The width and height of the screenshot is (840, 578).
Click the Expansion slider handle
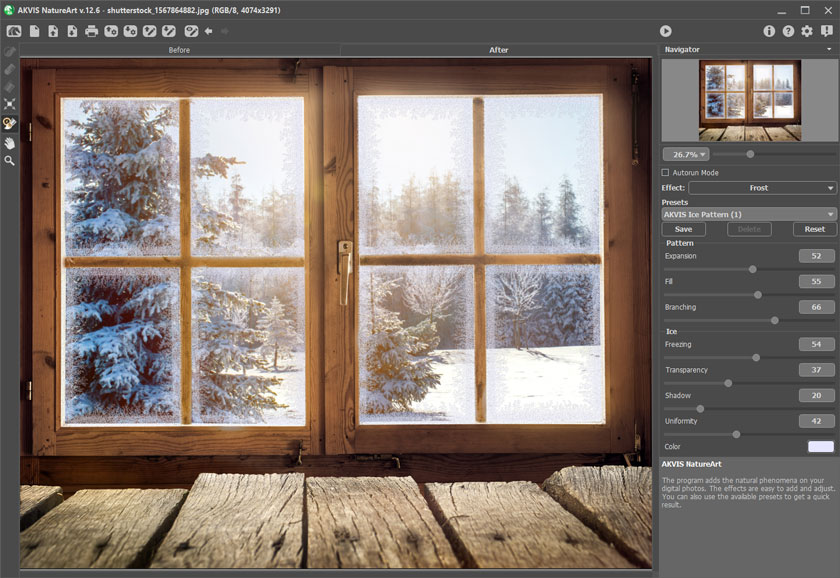point(753,269)
